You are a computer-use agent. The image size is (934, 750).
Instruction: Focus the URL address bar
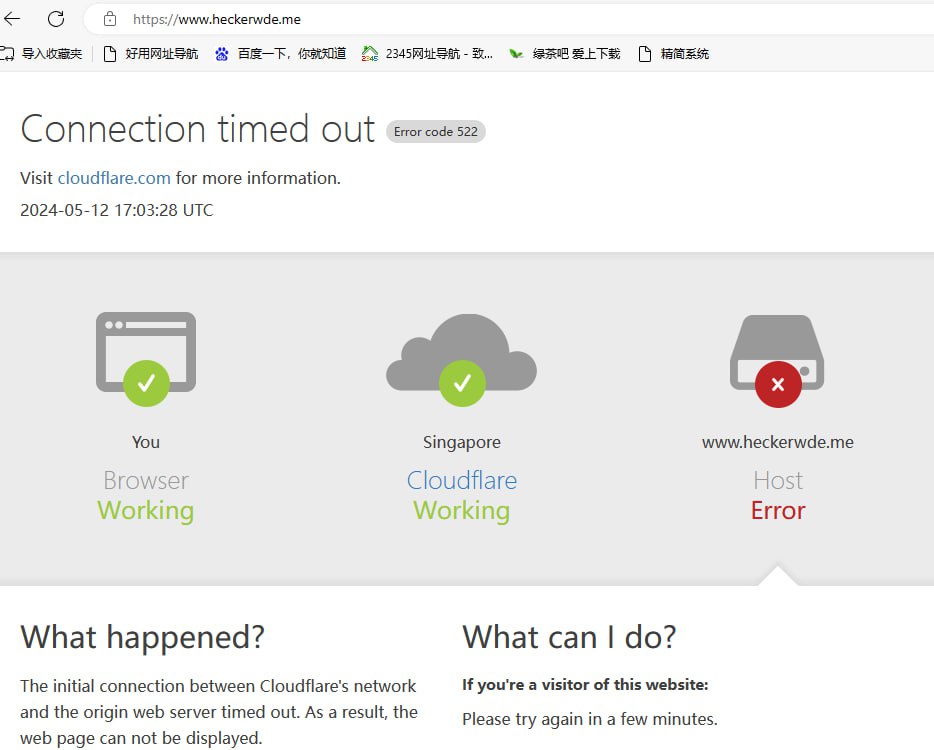click(509, 19)
